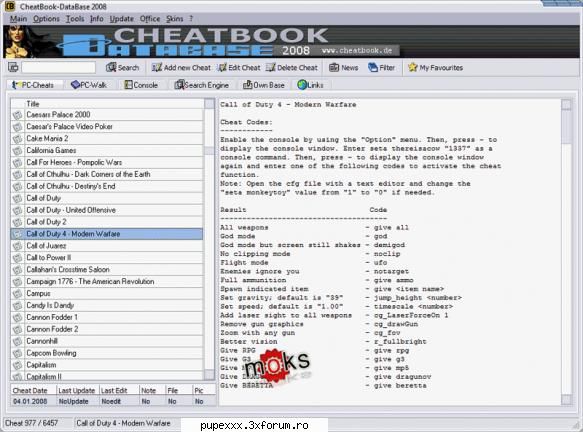This screenshot has width=583, height=432.
Task: Click the cheat text pane scrollbar up arrow
Action: point(566,104)
